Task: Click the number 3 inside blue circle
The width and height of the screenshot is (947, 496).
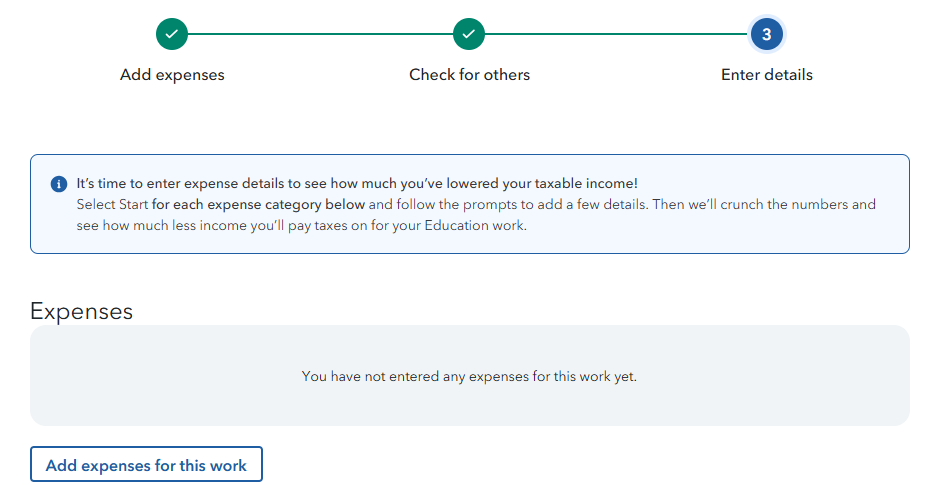Action: 766,34
